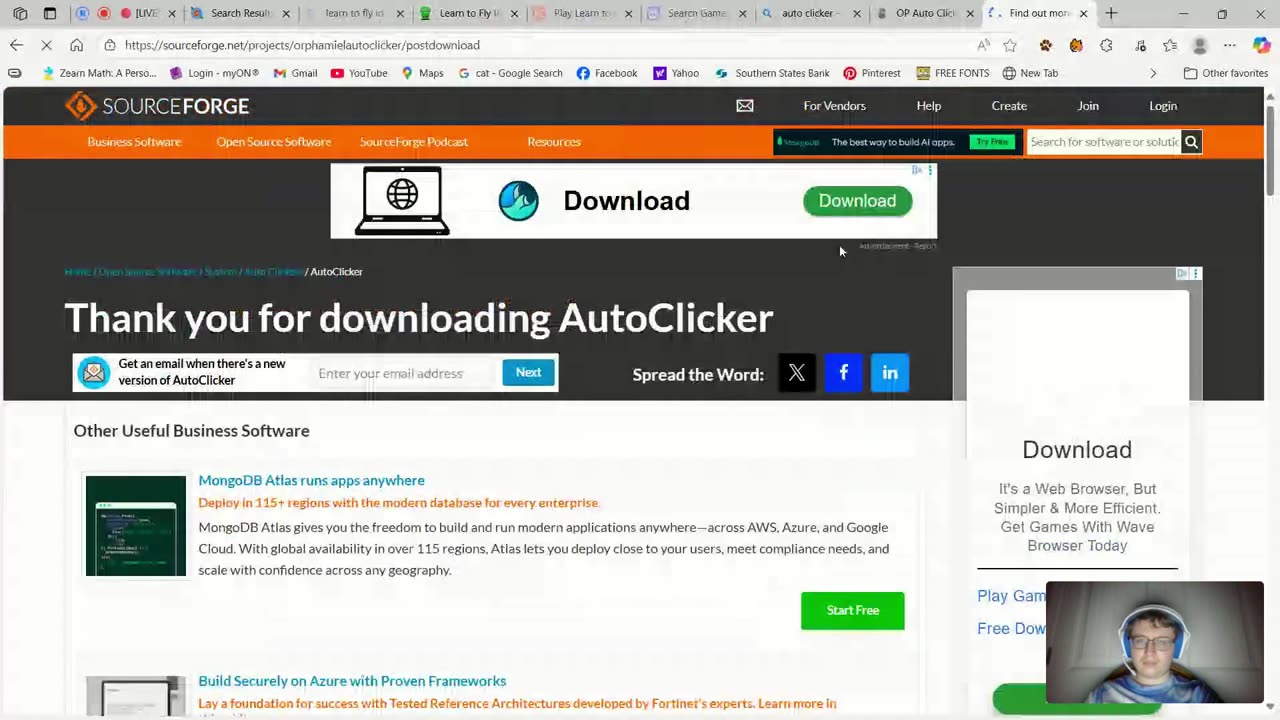Click the ad info icon on top banner
1280x720 pixels.
[x=918, y=170]
